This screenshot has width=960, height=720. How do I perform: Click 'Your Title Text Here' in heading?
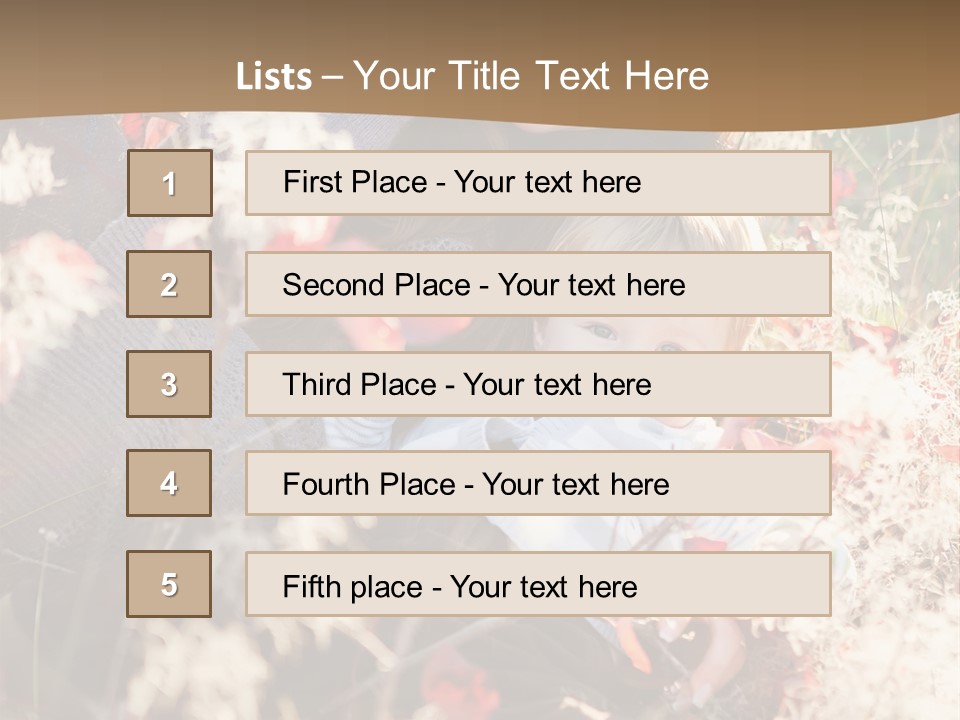point(531,76)
